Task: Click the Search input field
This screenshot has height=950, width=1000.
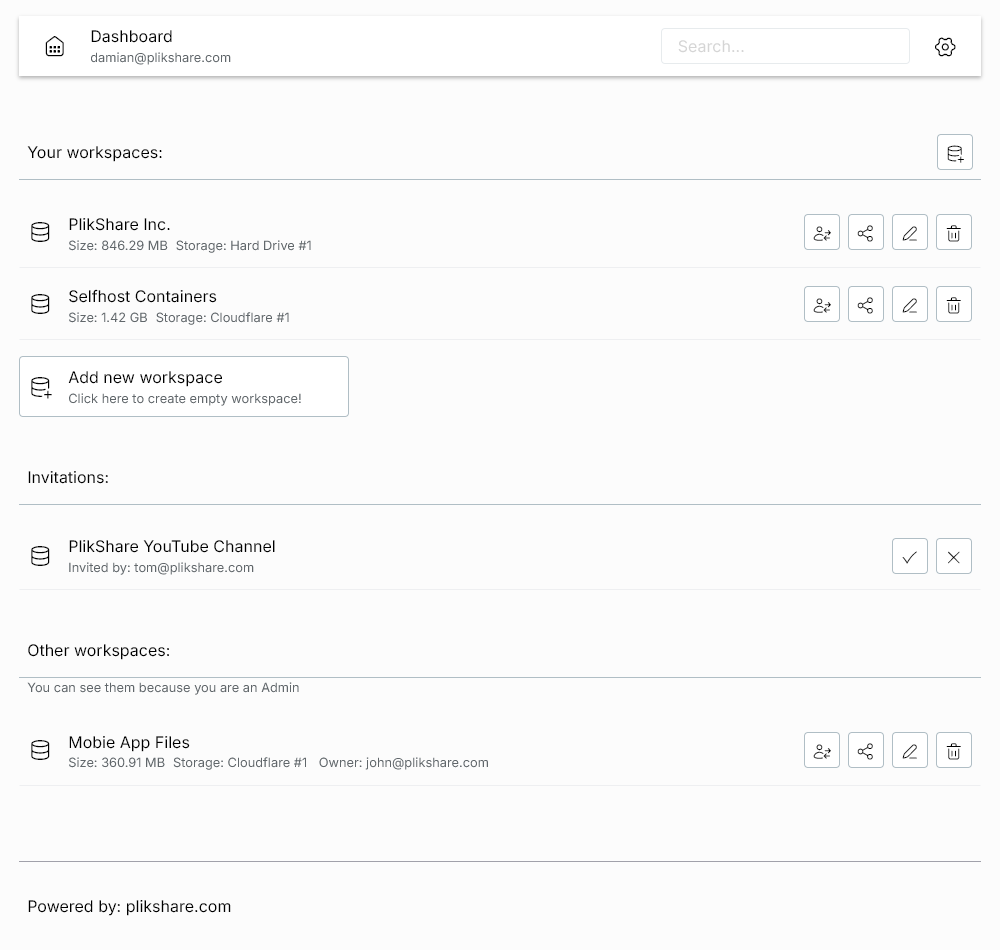Action: [785, 46]
